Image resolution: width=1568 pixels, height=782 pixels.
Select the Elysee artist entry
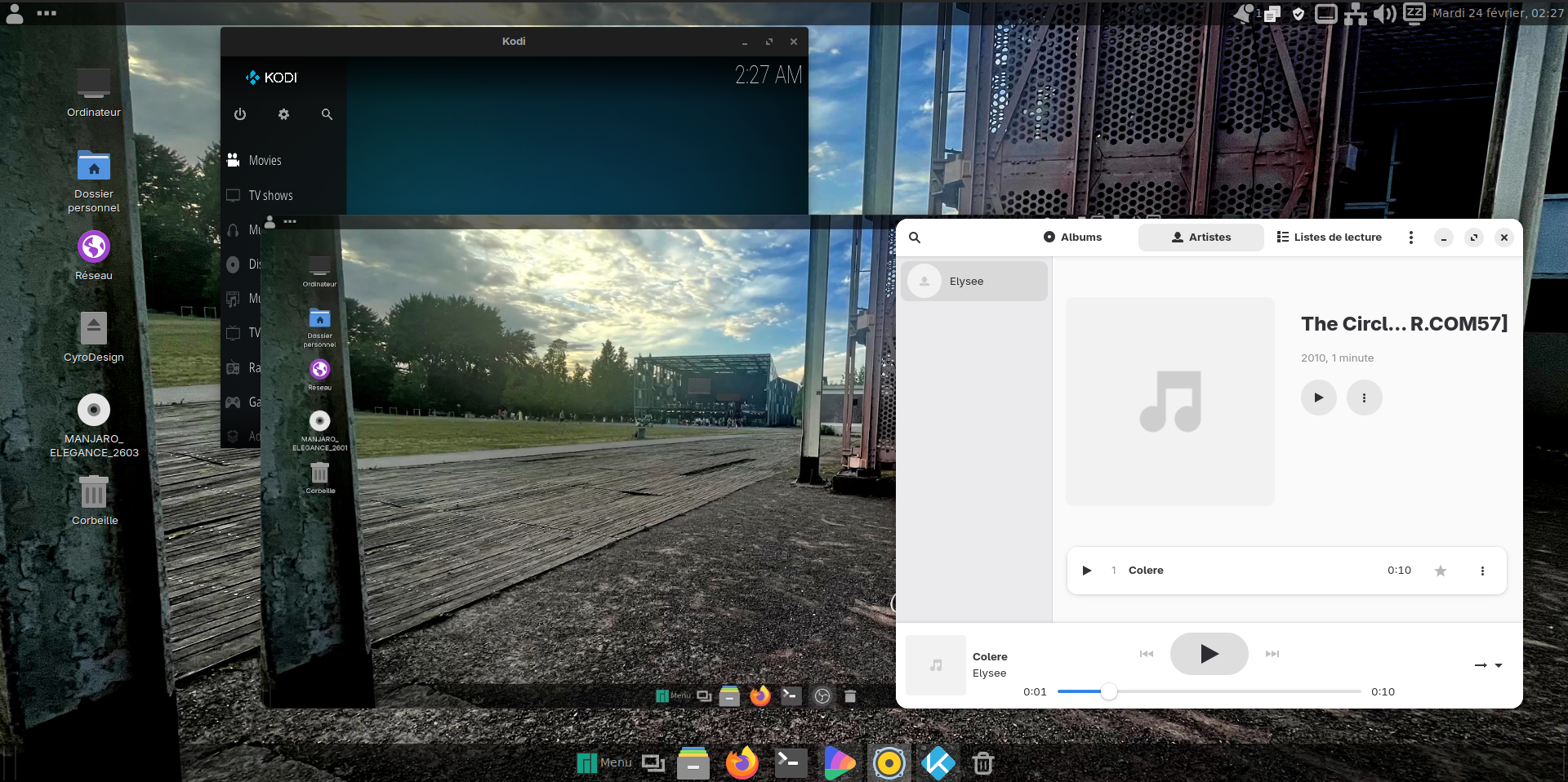point(974,282)
